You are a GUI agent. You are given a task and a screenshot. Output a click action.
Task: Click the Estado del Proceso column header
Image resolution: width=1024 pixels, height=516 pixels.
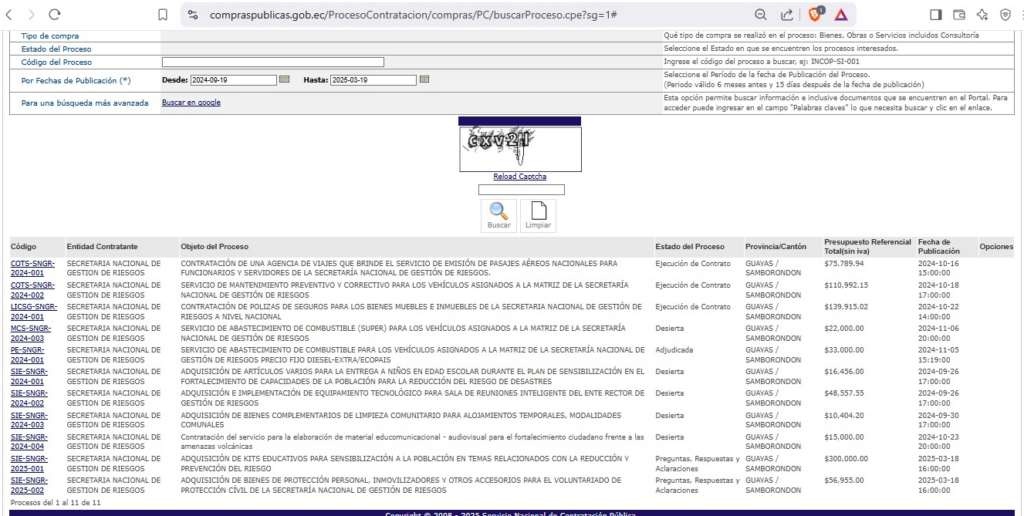pos(690,247)
